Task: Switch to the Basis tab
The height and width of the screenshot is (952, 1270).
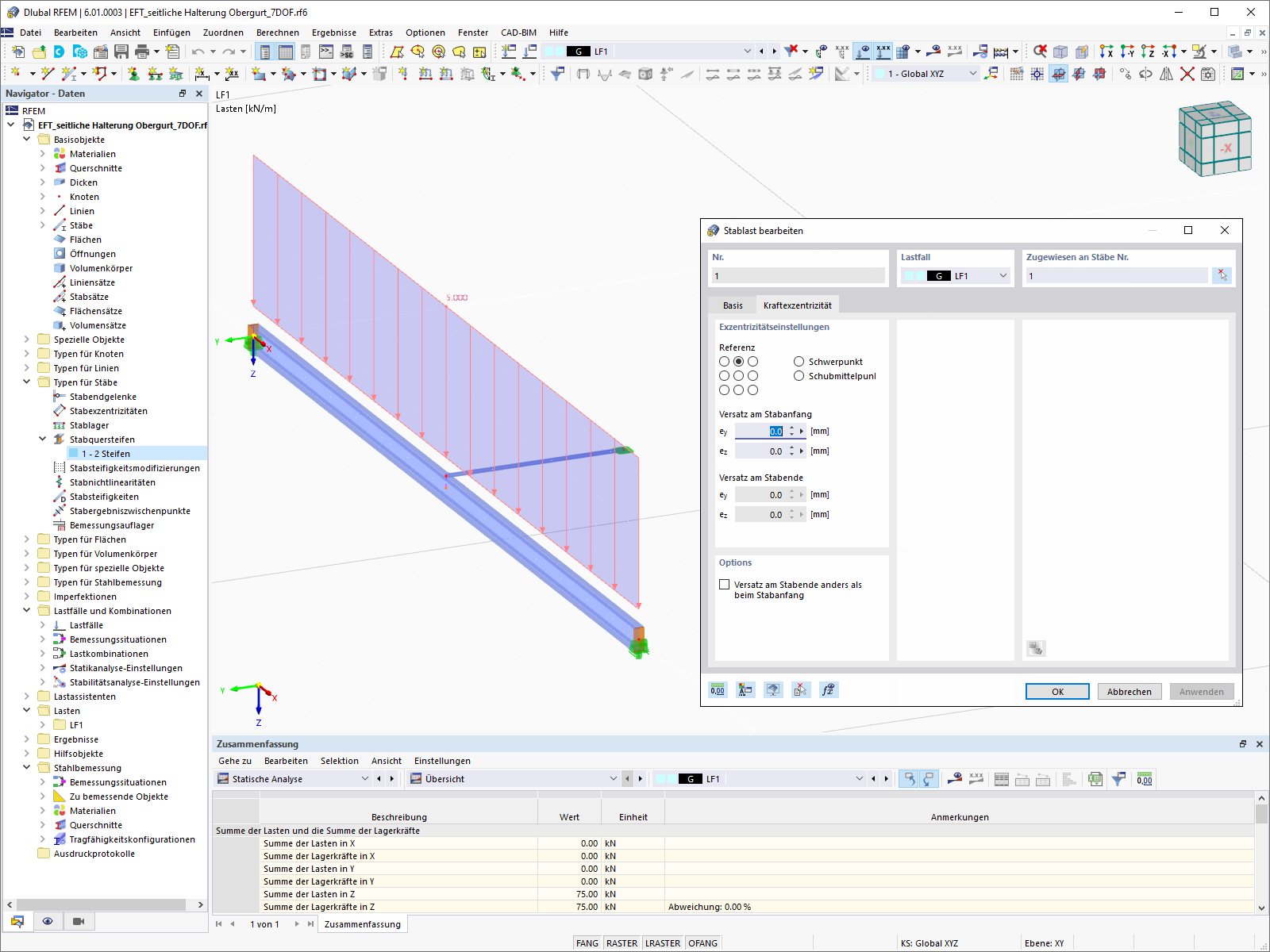Action: [x=733, y=305]
